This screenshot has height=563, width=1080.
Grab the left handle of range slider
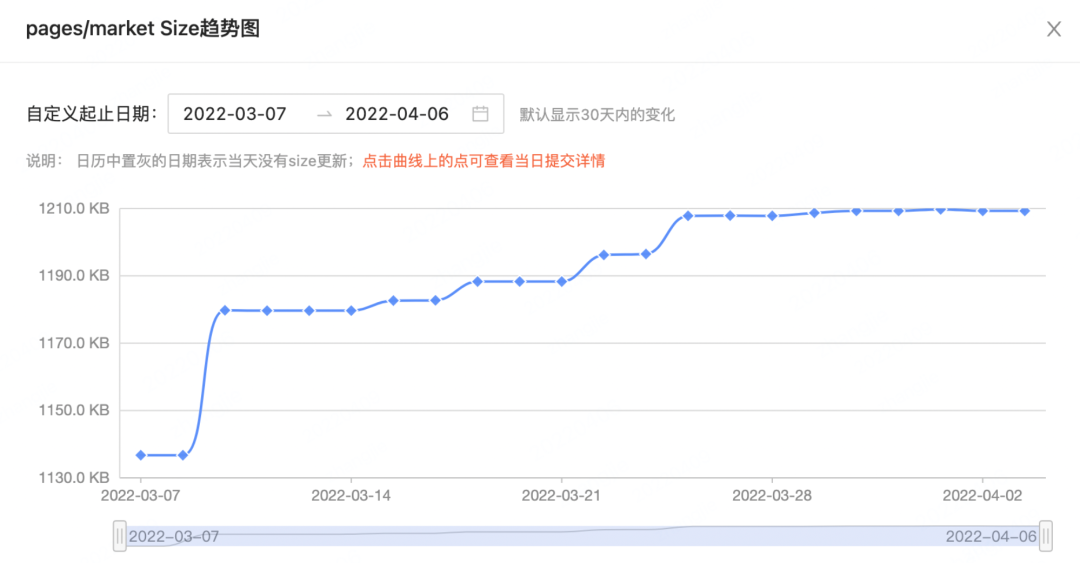(120, 536)
